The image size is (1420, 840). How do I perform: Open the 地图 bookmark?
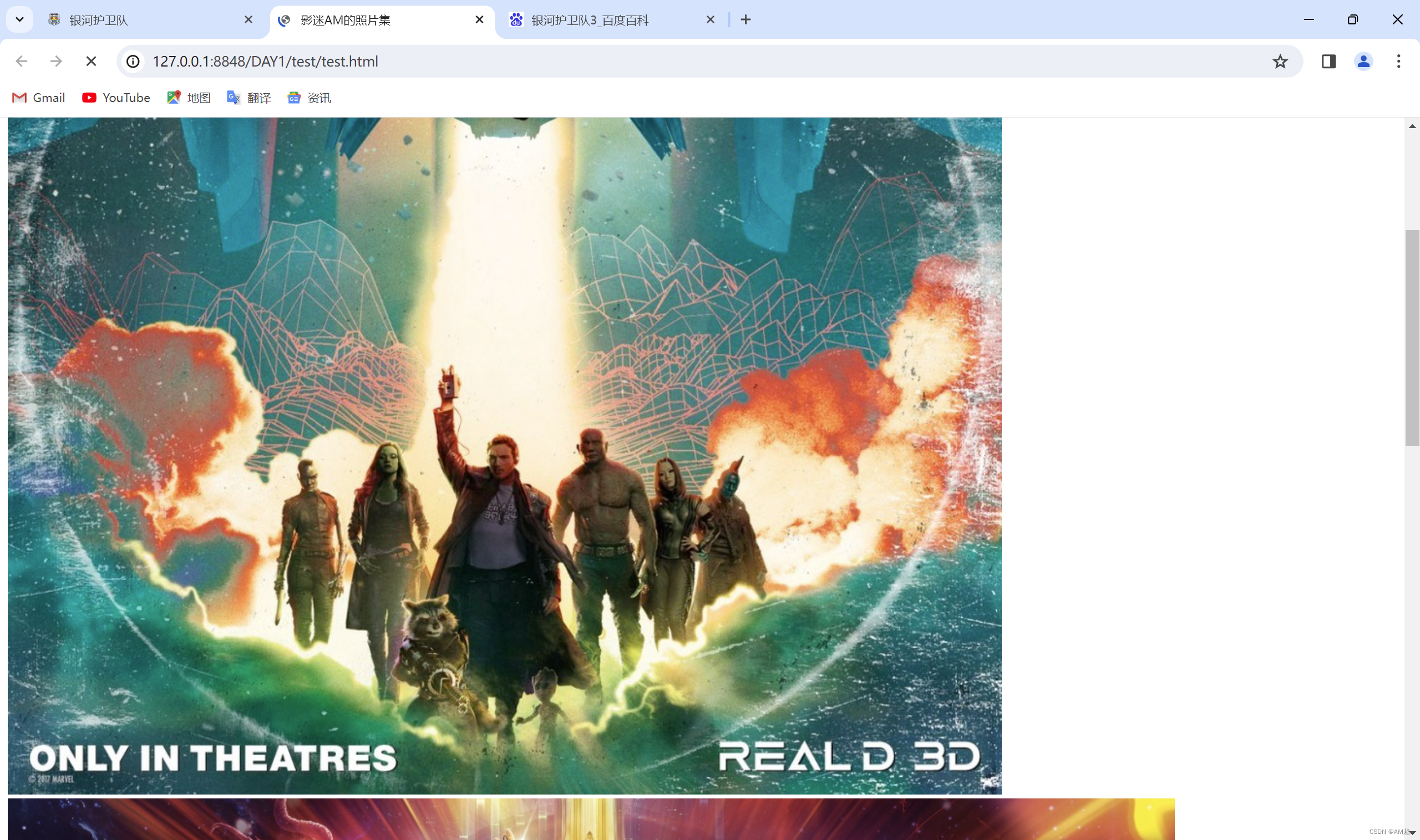click(x=189, y=98)
